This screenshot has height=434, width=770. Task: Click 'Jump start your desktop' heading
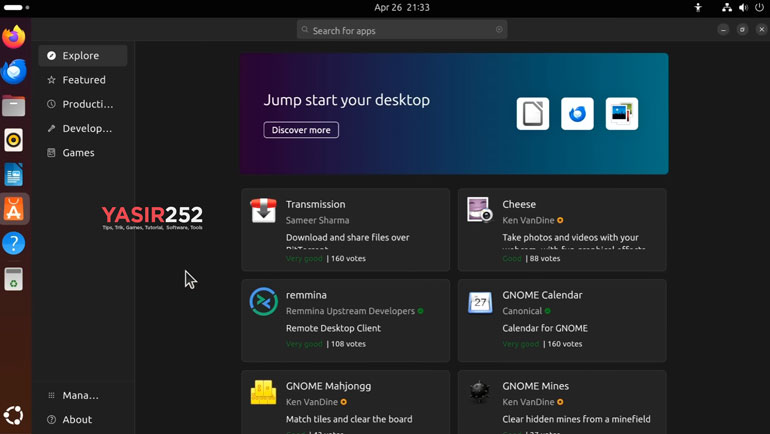[x=347, y=100]
